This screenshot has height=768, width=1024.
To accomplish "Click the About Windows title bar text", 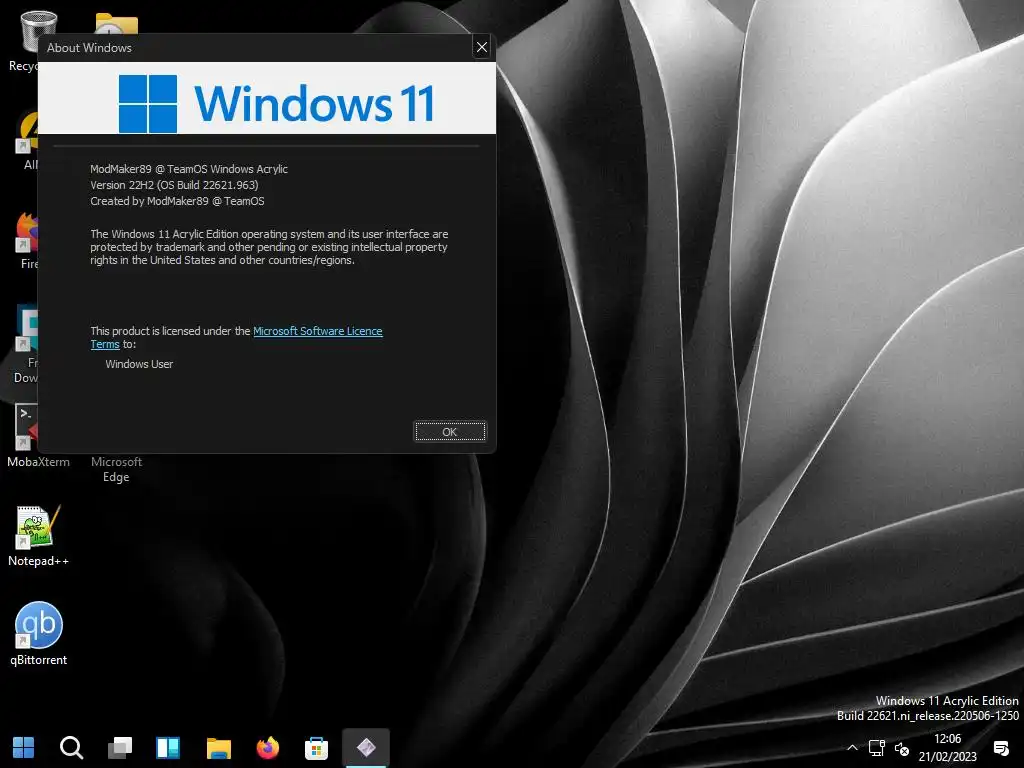I will [x=89, y=48].
